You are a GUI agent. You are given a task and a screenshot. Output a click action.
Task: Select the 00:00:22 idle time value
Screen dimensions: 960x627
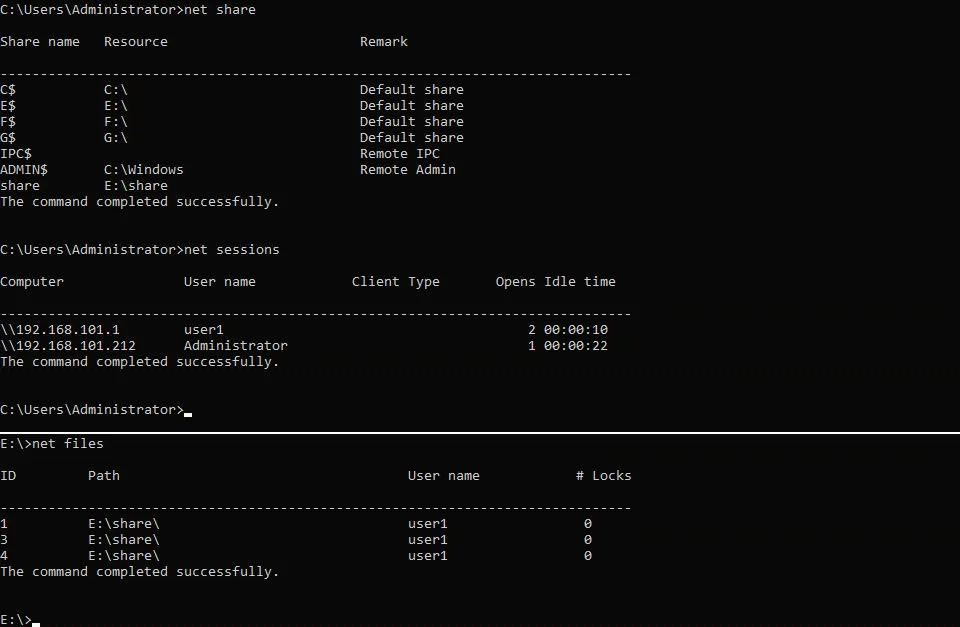pos(575,346)
